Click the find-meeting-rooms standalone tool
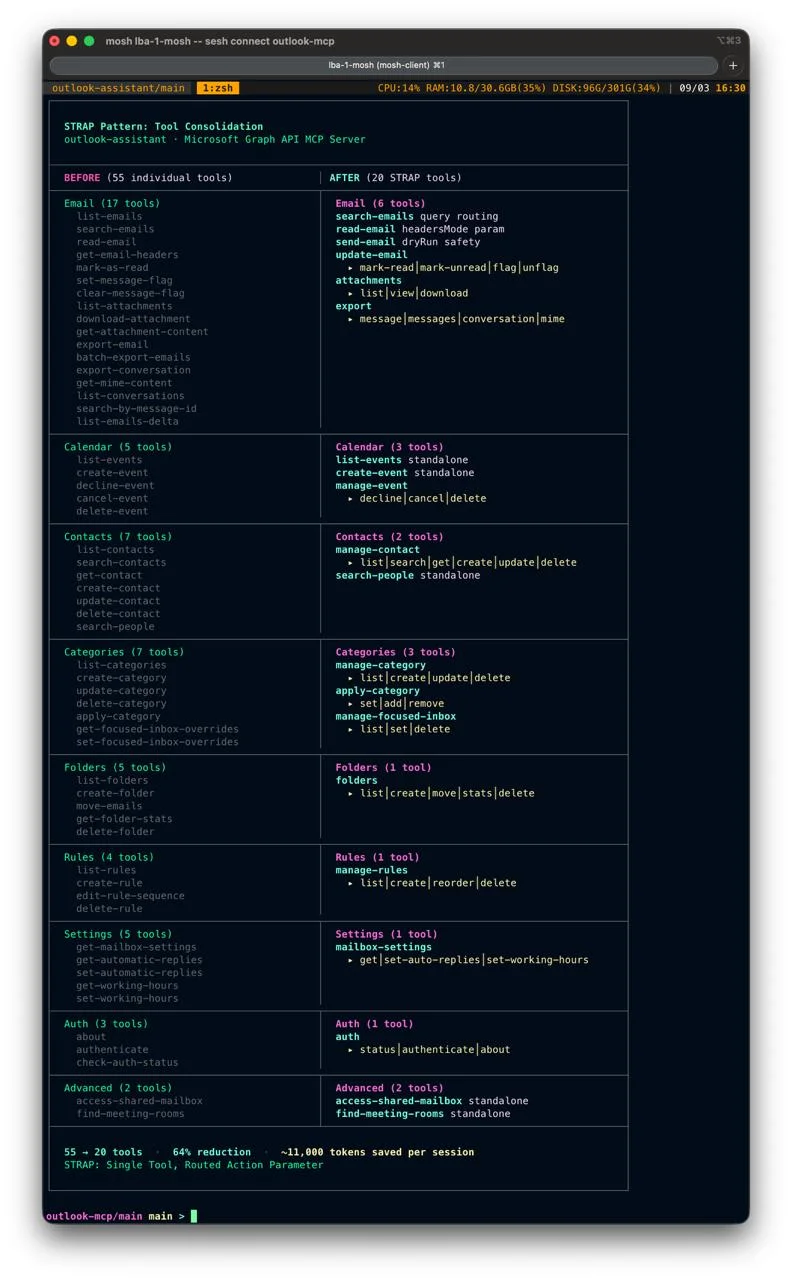The height and width of the screenshot is (1280, 792). pyautogui.click(x=389, y=1114)
